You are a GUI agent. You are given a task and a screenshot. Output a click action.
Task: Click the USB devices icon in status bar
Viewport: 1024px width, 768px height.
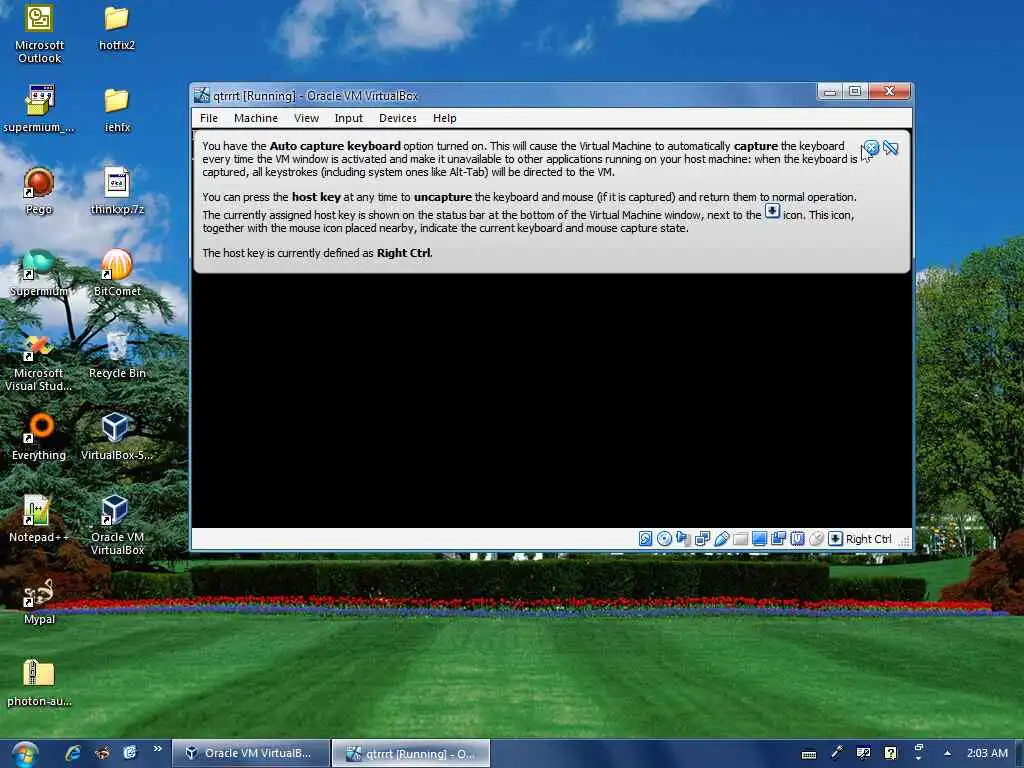(x=721, y=539)
